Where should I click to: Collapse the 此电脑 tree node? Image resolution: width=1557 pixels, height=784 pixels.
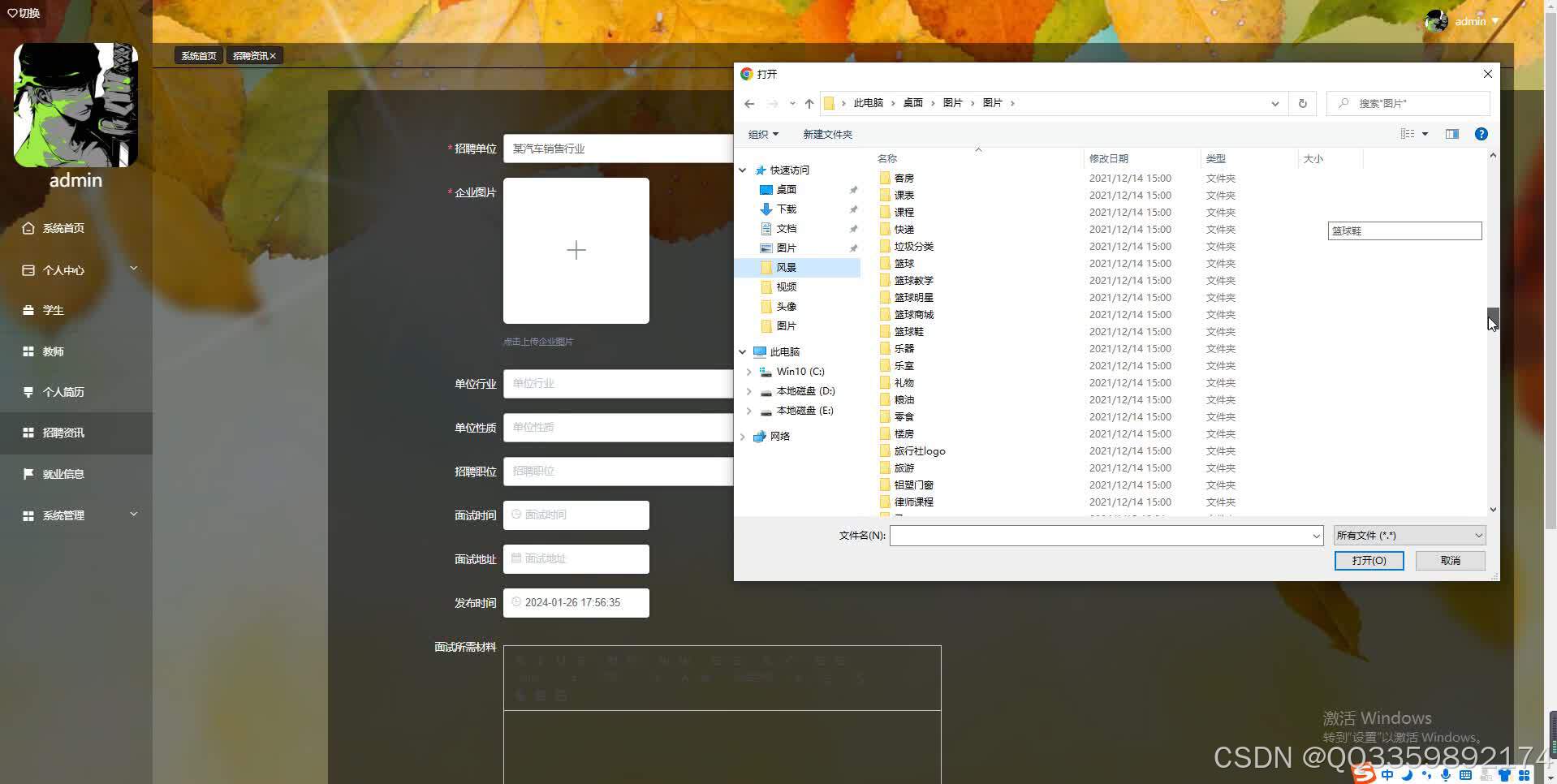742,352
